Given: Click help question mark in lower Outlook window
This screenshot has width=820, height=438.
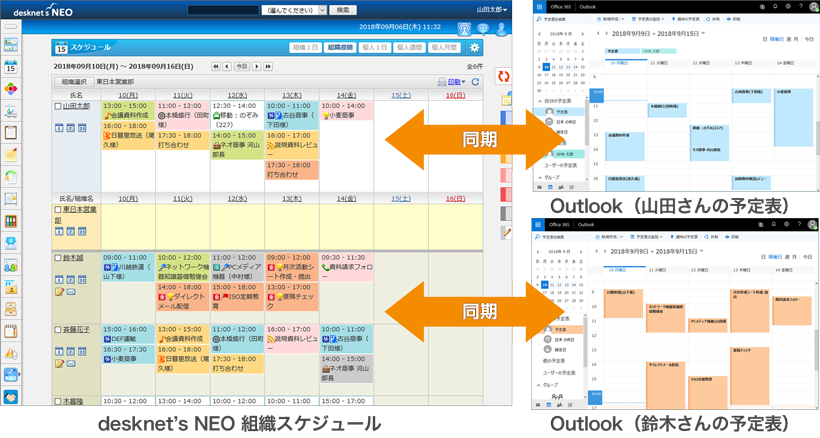Looking at the screenshot, I should pos(799,224).
